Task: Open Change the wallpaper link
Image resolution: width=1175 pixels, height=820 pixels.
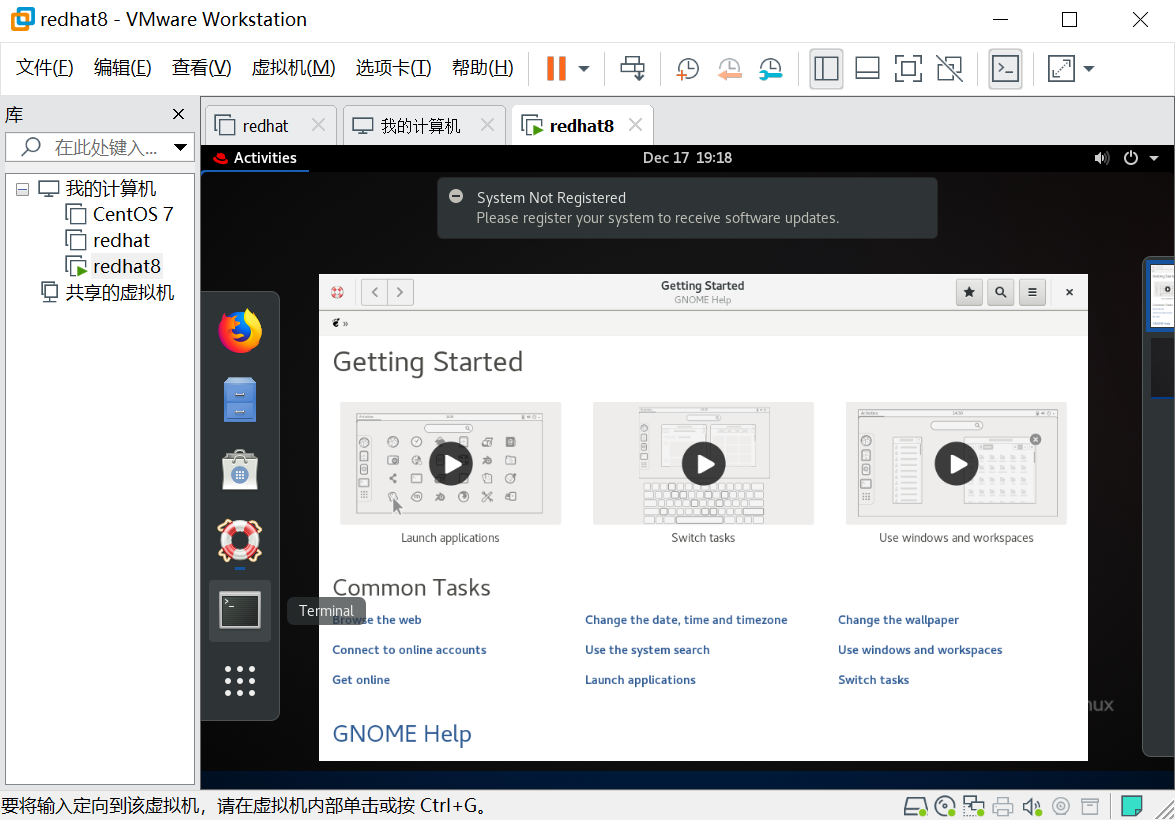Action: 898,620
